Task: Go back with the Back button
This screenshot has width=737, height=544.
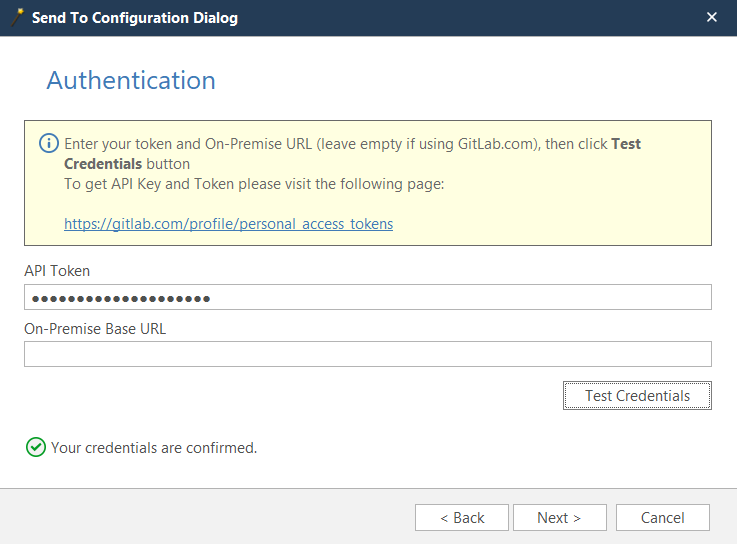Action: 462,517
